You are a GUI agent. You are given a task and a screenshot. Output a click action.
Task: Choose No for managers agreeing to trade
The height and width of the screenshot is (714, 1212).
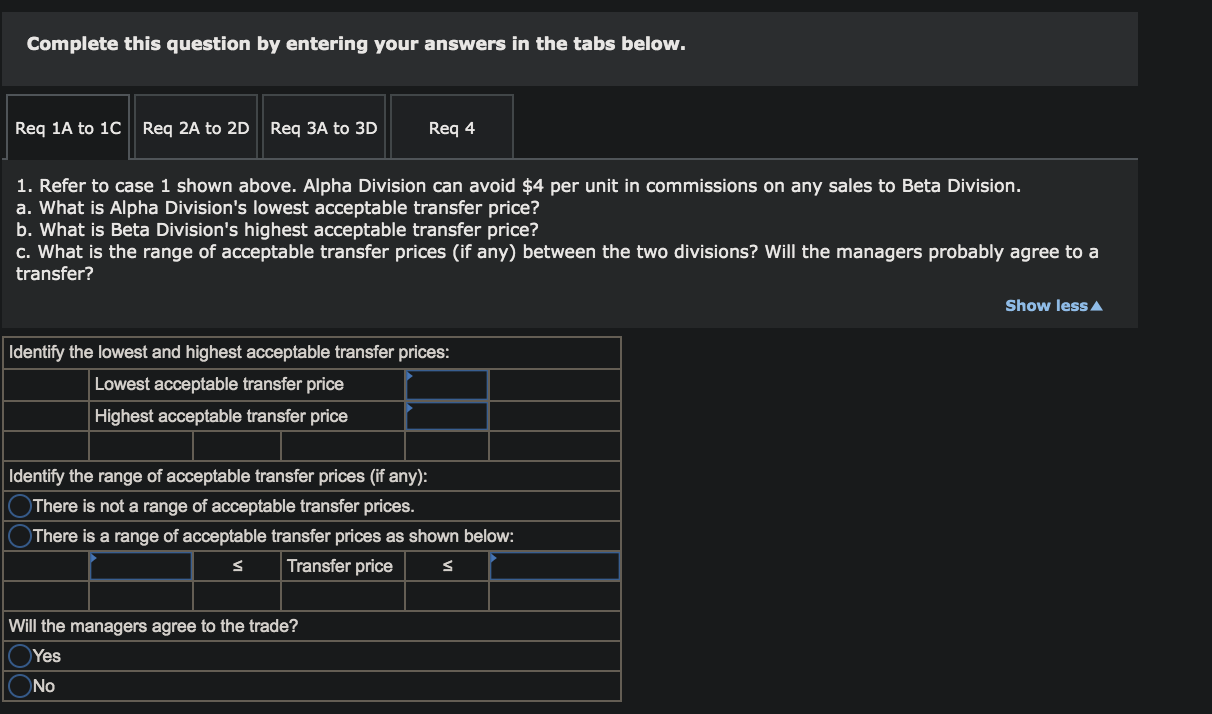20,686
